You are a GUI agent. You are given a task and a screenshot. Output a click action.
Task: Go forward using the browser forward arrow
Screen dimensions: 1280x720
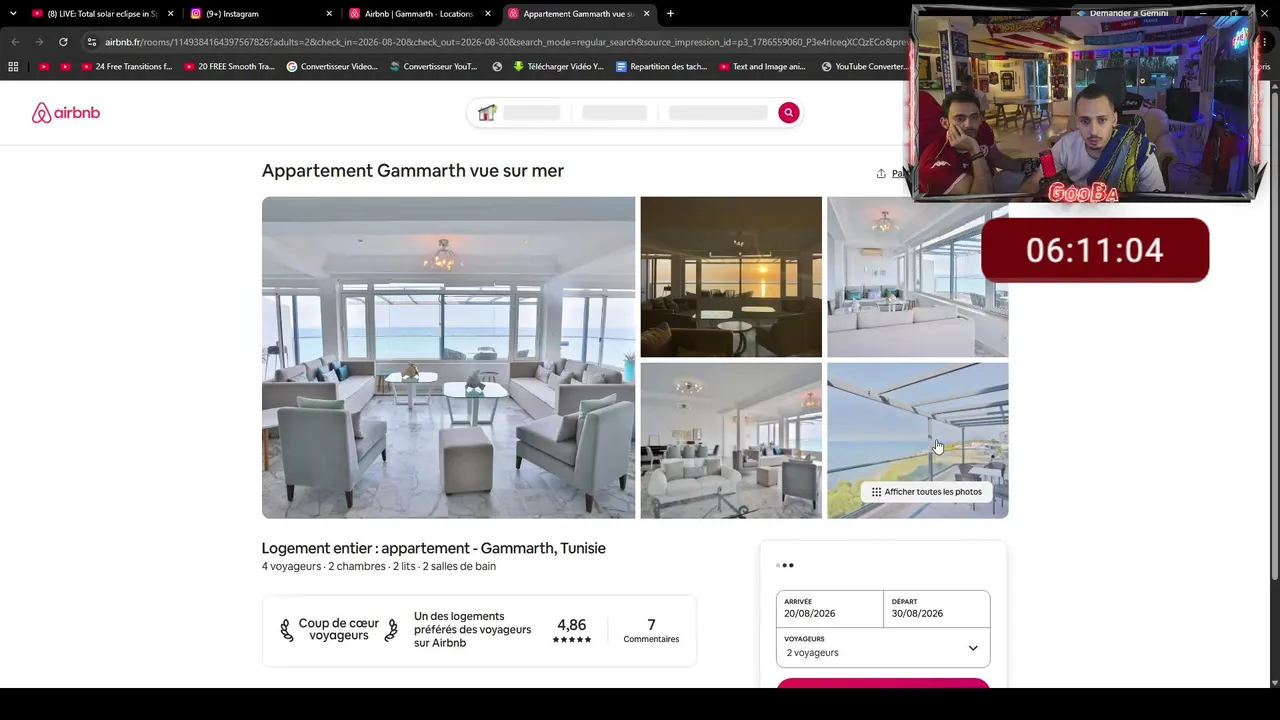coord(39,42)
